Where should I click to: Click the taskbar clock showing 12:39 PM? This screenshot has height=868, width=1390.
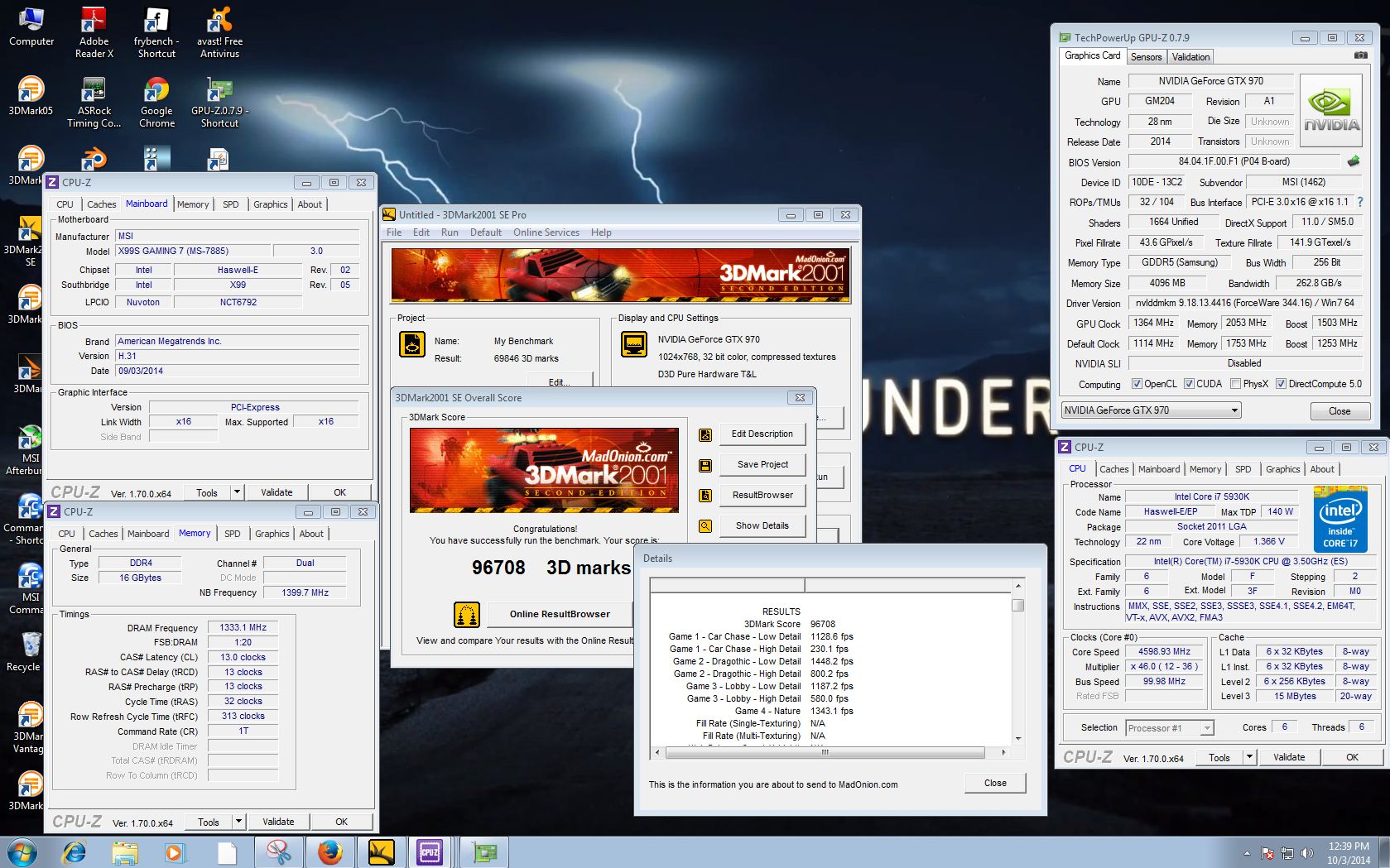[1349, 853]
